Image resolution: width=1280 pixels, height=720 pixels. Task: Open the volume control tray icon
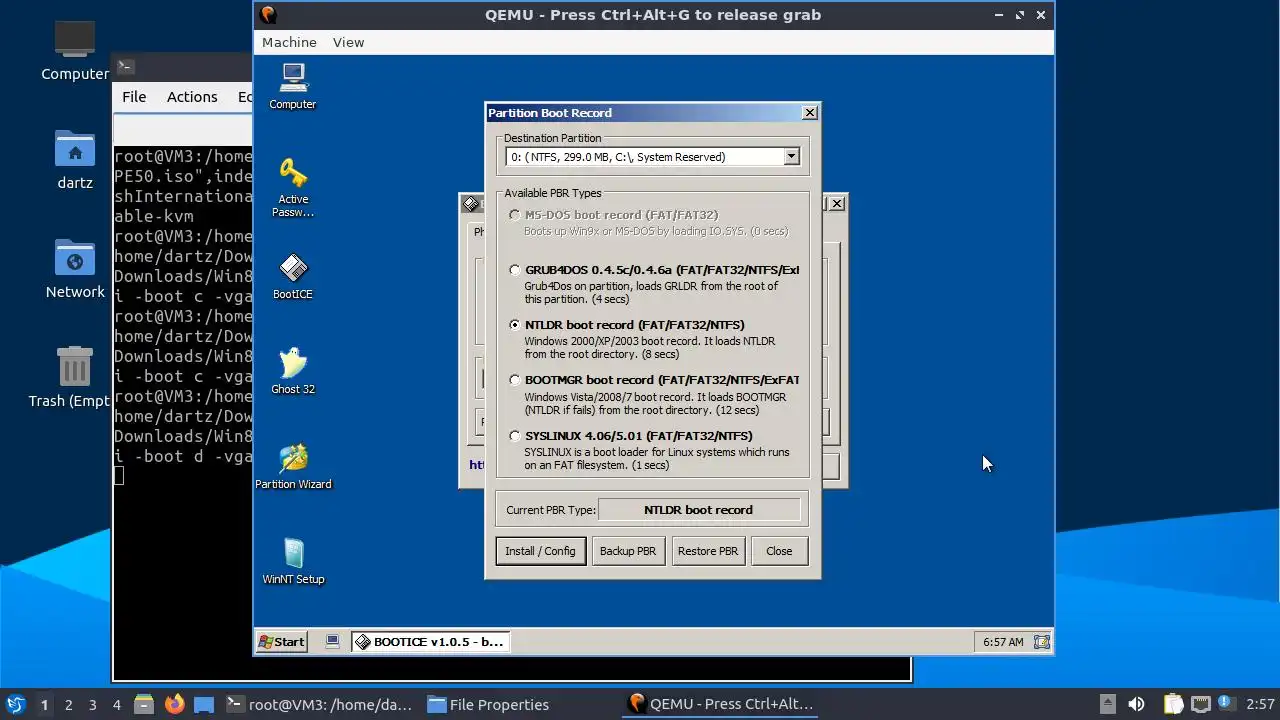click(1136, 704)
